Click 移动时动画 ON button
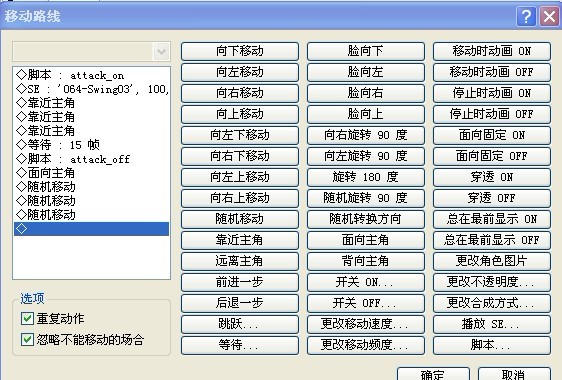 [492, 51]
